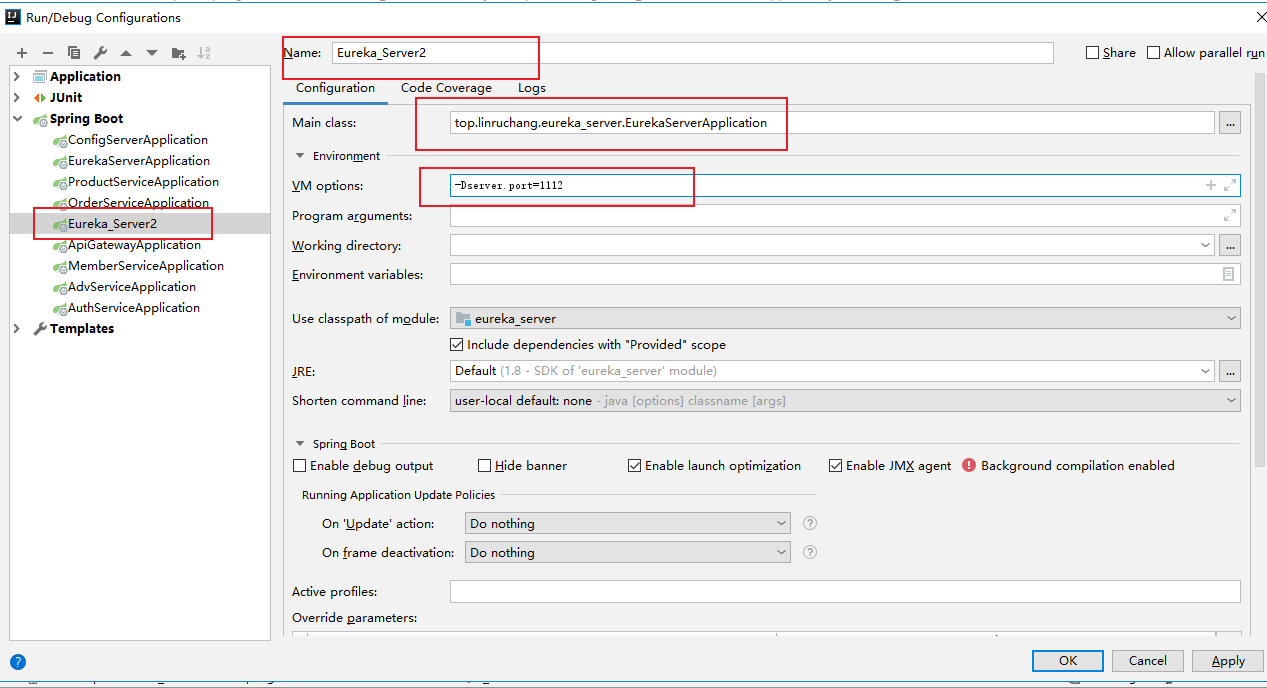The height and width of the screenshot is (688, 1267).
Task: Open the JRE dropdown
Action: point(1206,371)
